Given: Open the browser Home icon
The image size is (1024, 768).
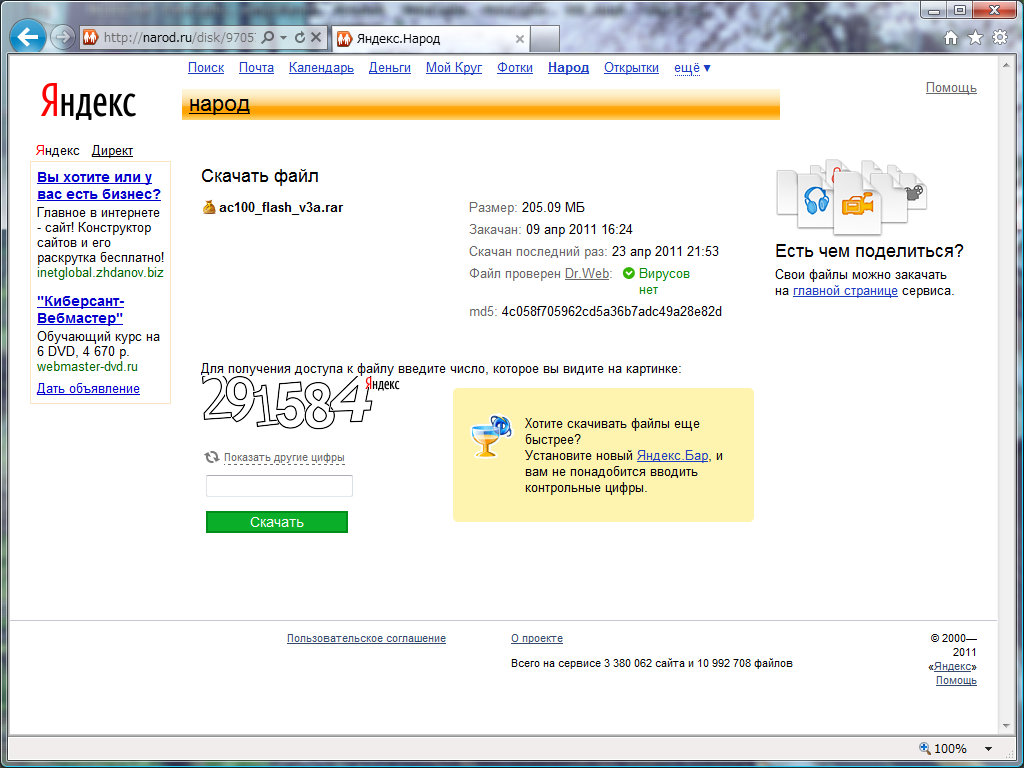Looking at the screenshot, I should 951,38.
